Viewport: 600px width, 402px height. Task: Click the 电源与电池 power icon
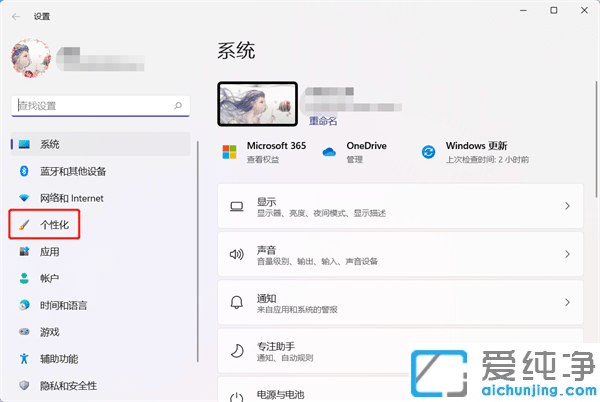237,397
